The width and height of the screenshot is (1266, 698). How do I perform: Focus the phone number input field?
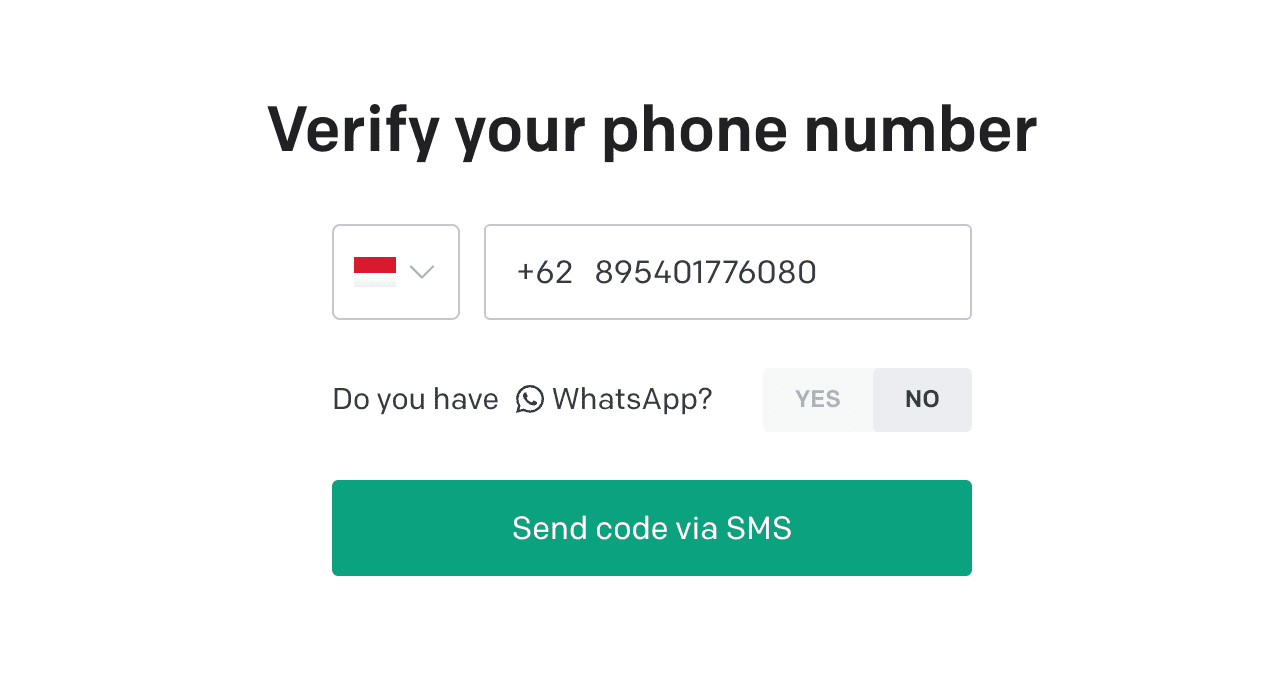728,272
